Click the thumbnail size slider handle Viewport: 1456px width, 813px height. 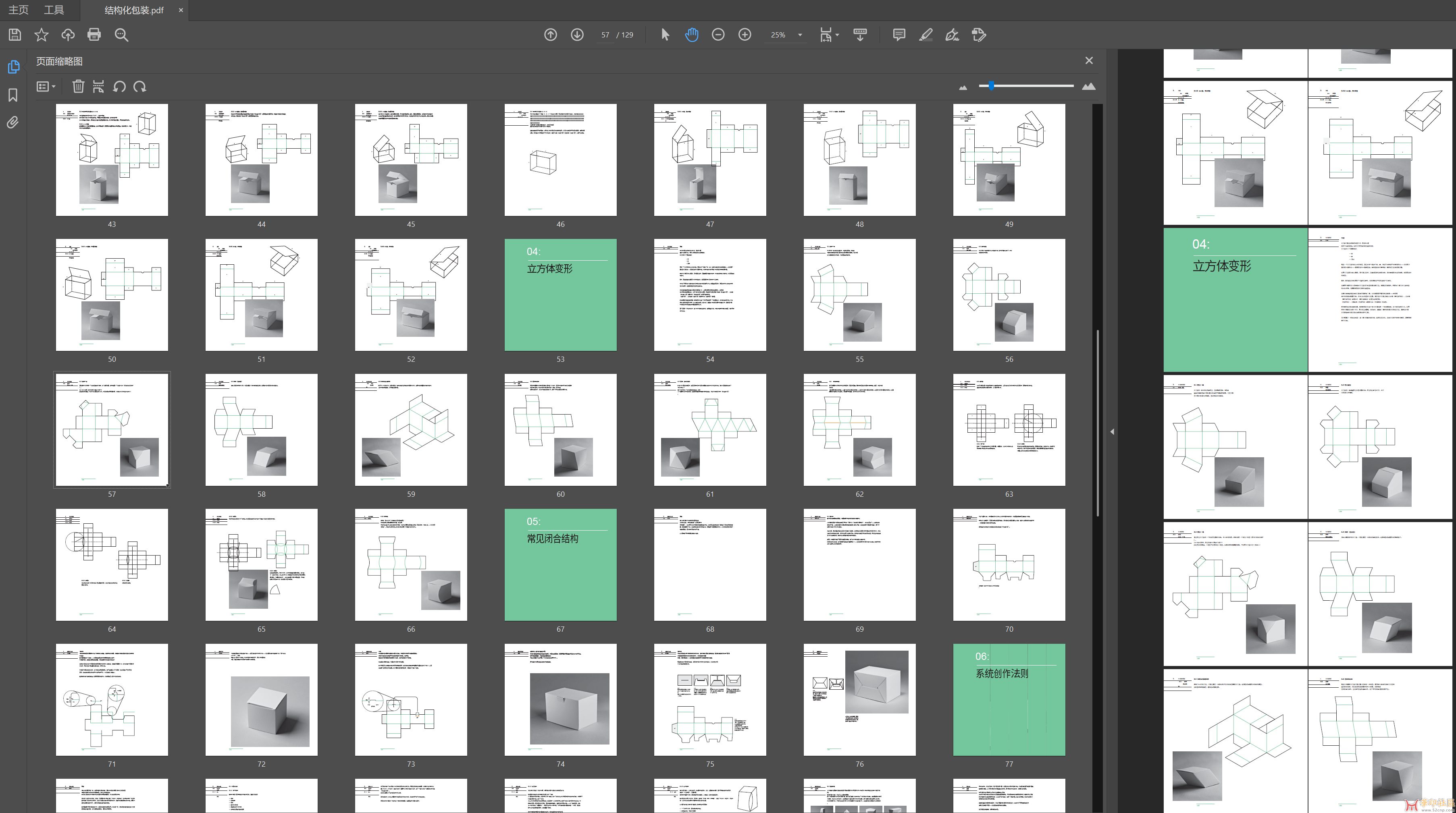pos(991,86)
